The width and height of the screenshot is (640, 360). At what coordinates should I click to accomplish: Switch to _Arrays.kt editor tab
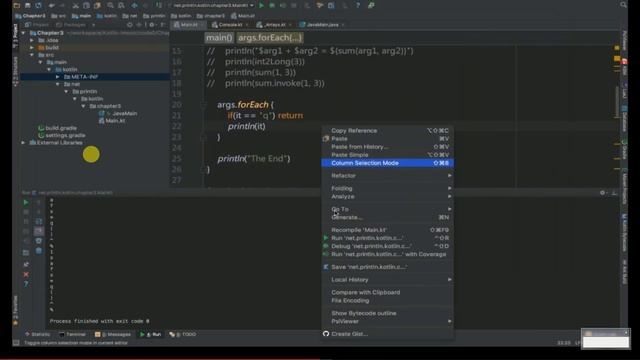[274, 24]
